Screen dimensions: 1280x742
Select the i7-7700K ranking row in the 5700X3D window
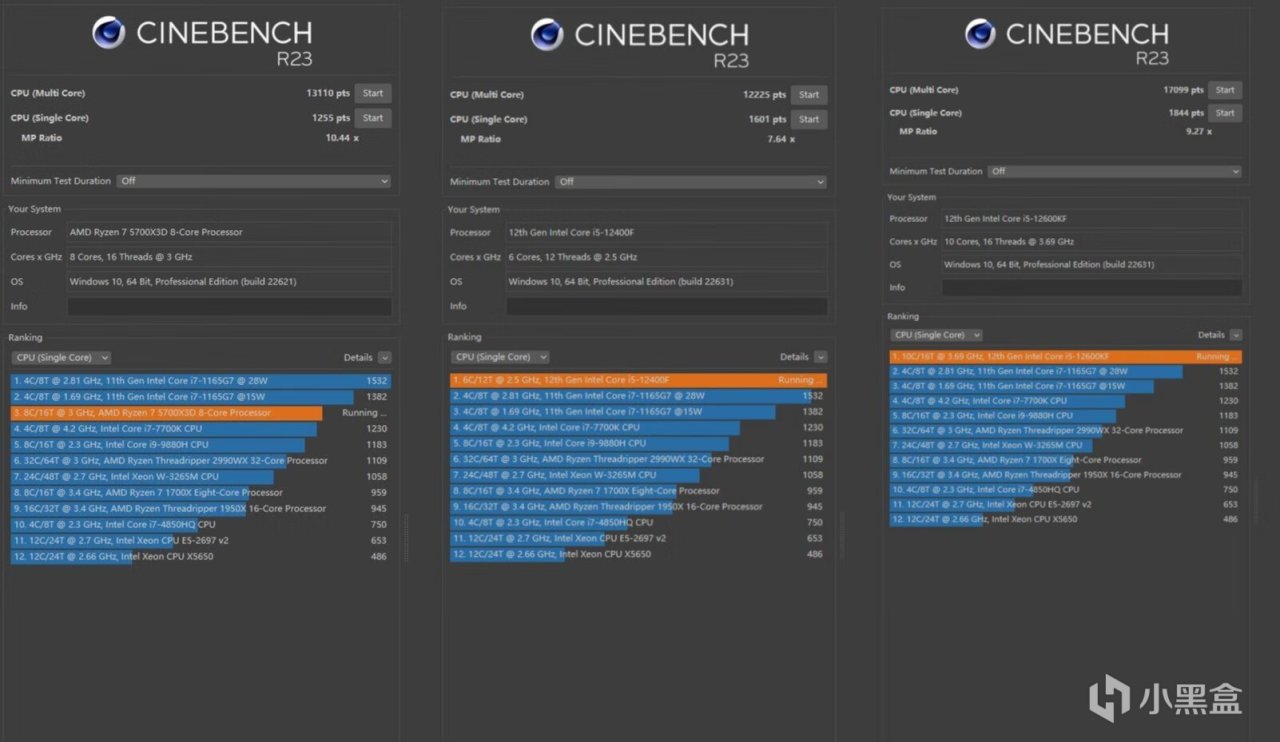[200, 429]
